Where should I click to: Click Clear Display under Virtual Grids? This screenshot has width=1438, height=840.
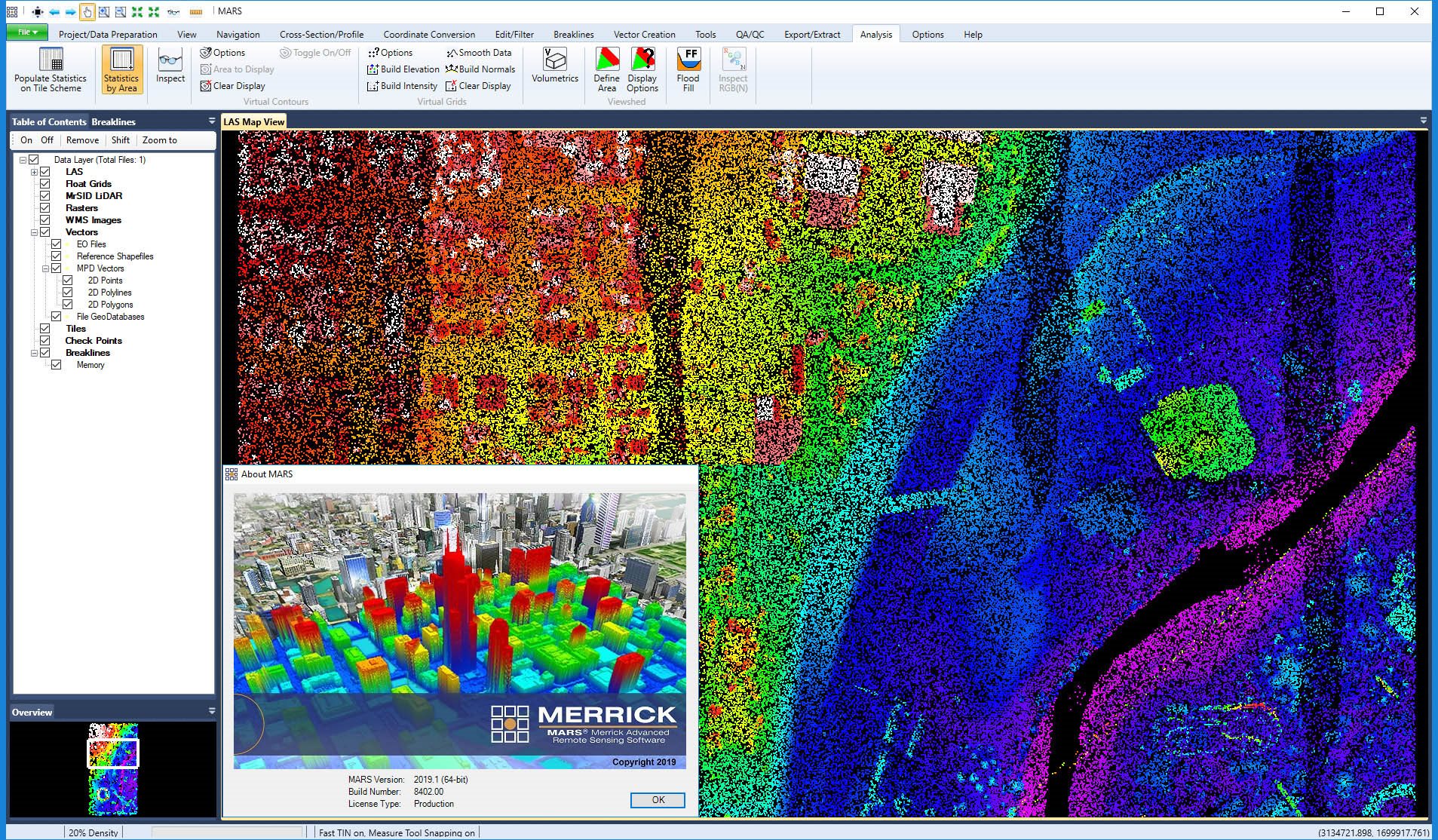(478, 86)
